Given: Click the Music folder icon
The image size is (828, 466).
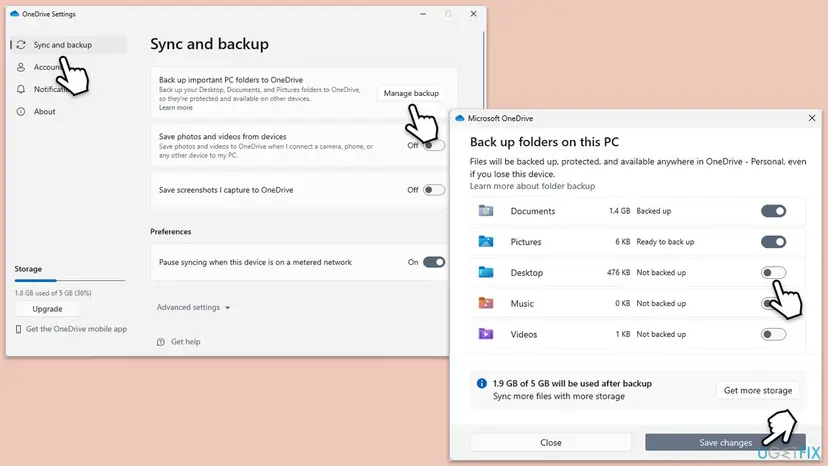Looking at the screenshot, I should click(x=486, y=303).
